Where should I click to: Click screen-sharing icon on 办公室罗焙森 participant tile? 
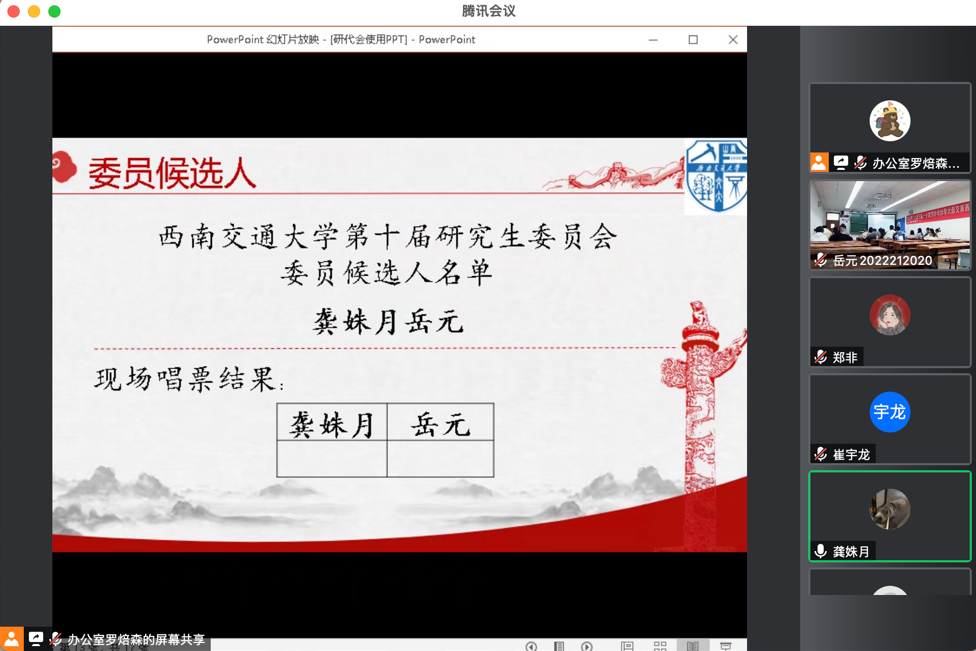841,162
